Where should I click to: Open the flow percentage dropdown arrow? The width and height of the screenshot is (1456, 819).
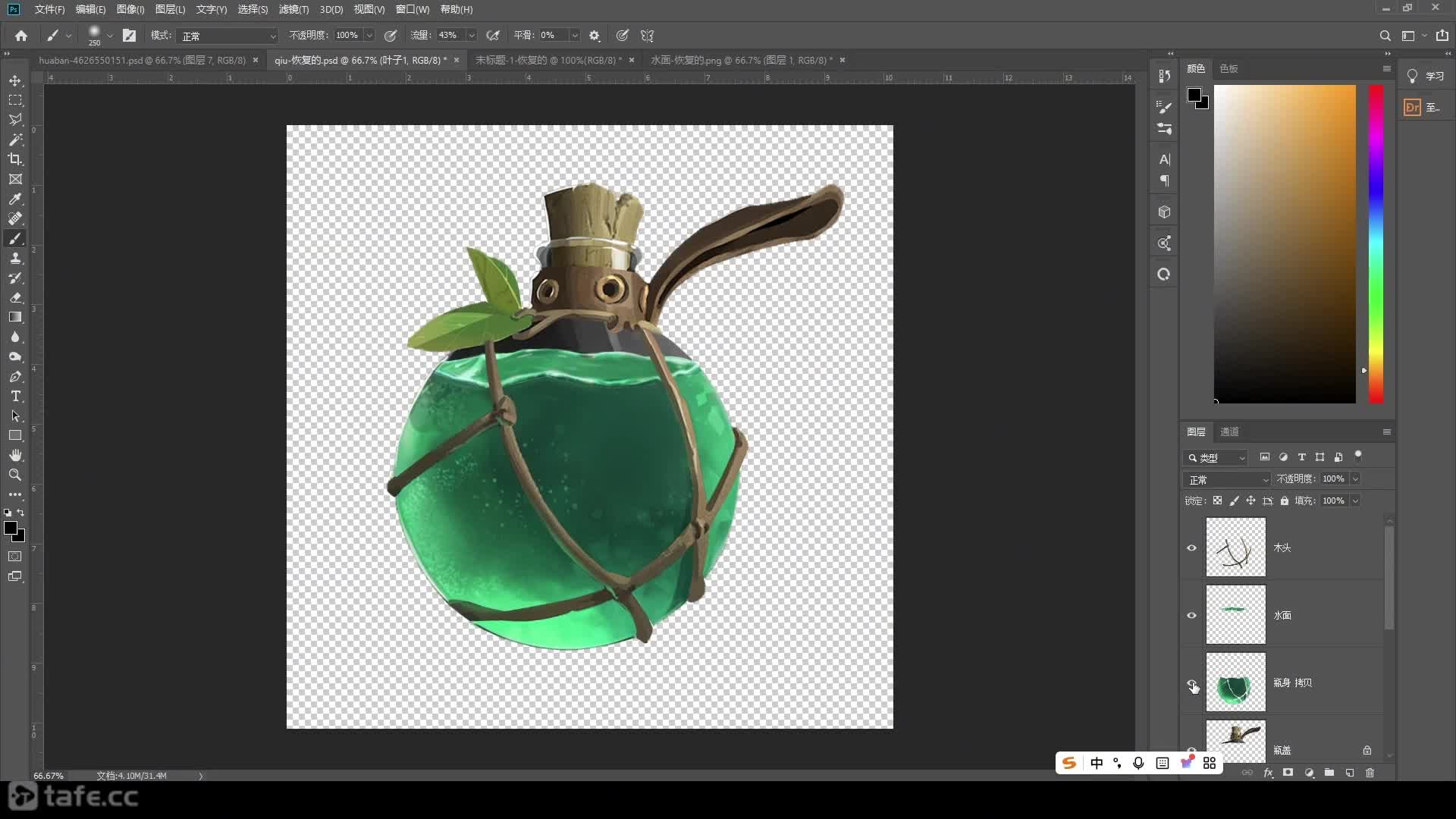(471, 36)
